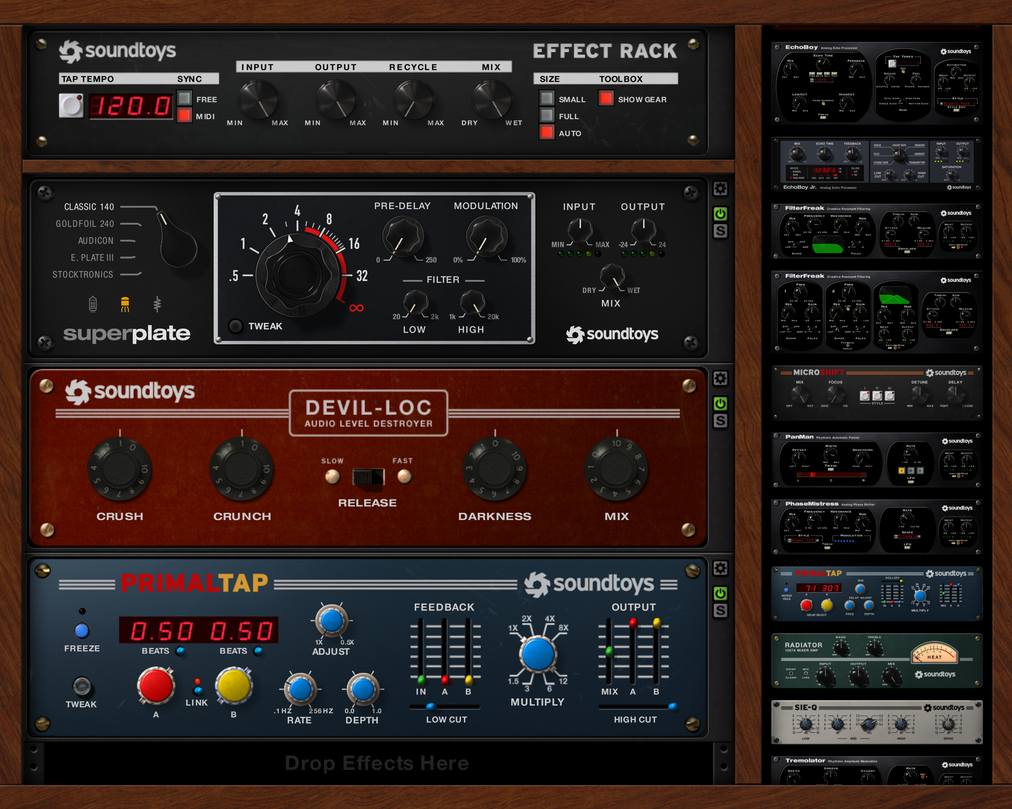
Task: Click the PrimalTap Adjust knob
Action: pos(331,620)
